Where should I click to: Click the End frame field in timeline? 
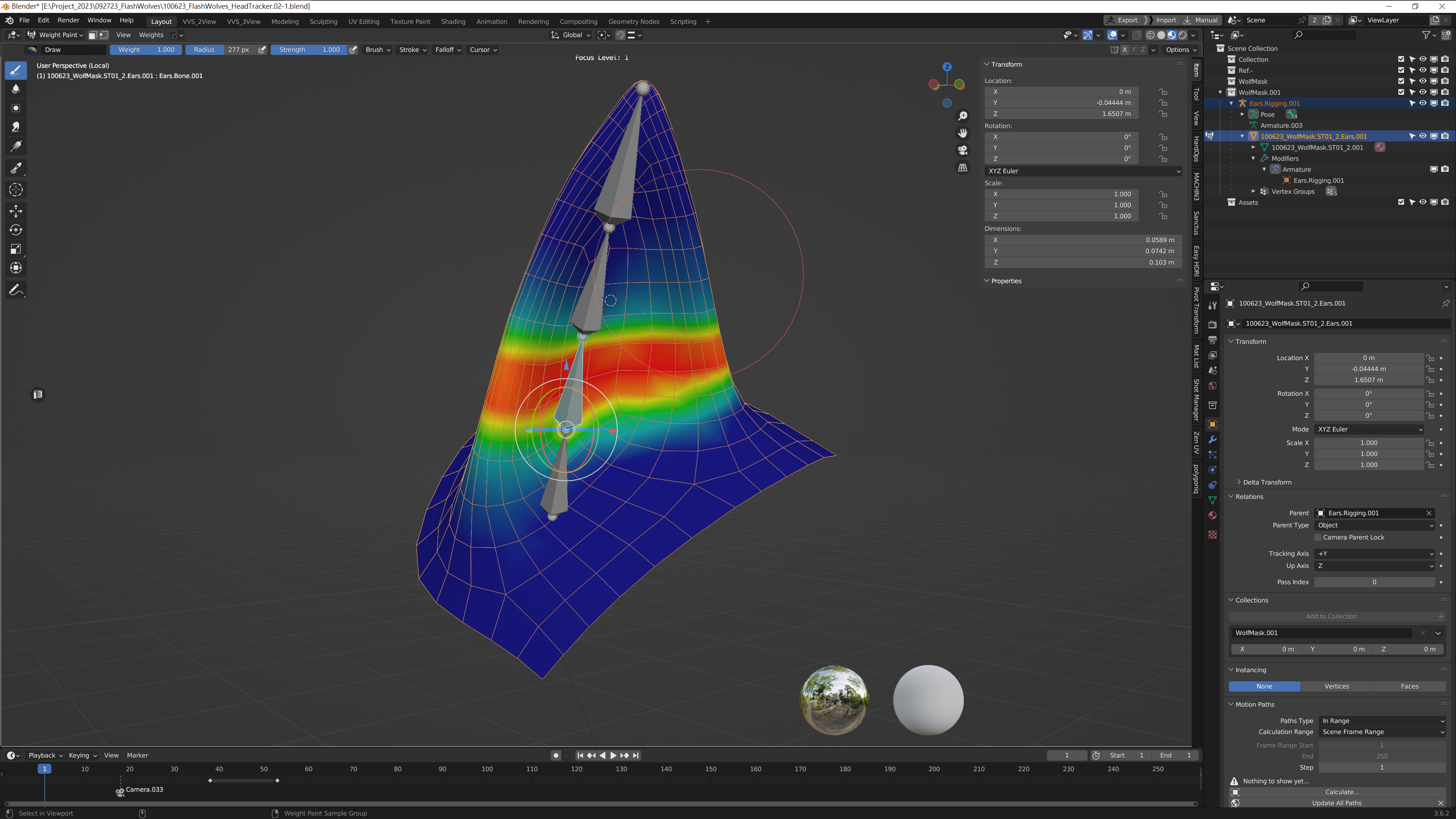(1175, 755)
